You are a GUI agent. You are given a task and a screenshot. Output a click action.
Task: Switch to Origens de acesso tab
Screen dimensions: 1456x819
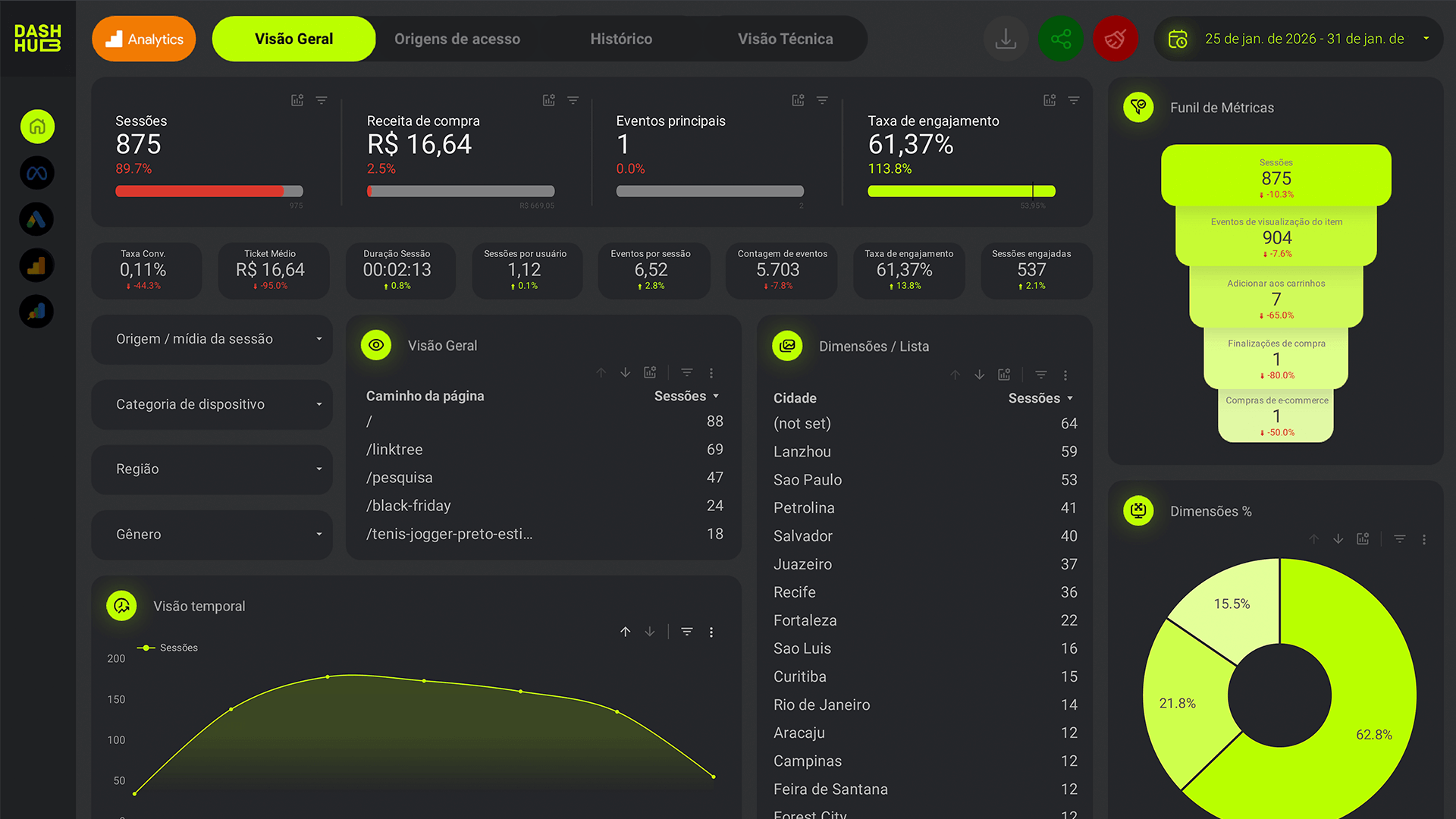[x=457, y=39]
